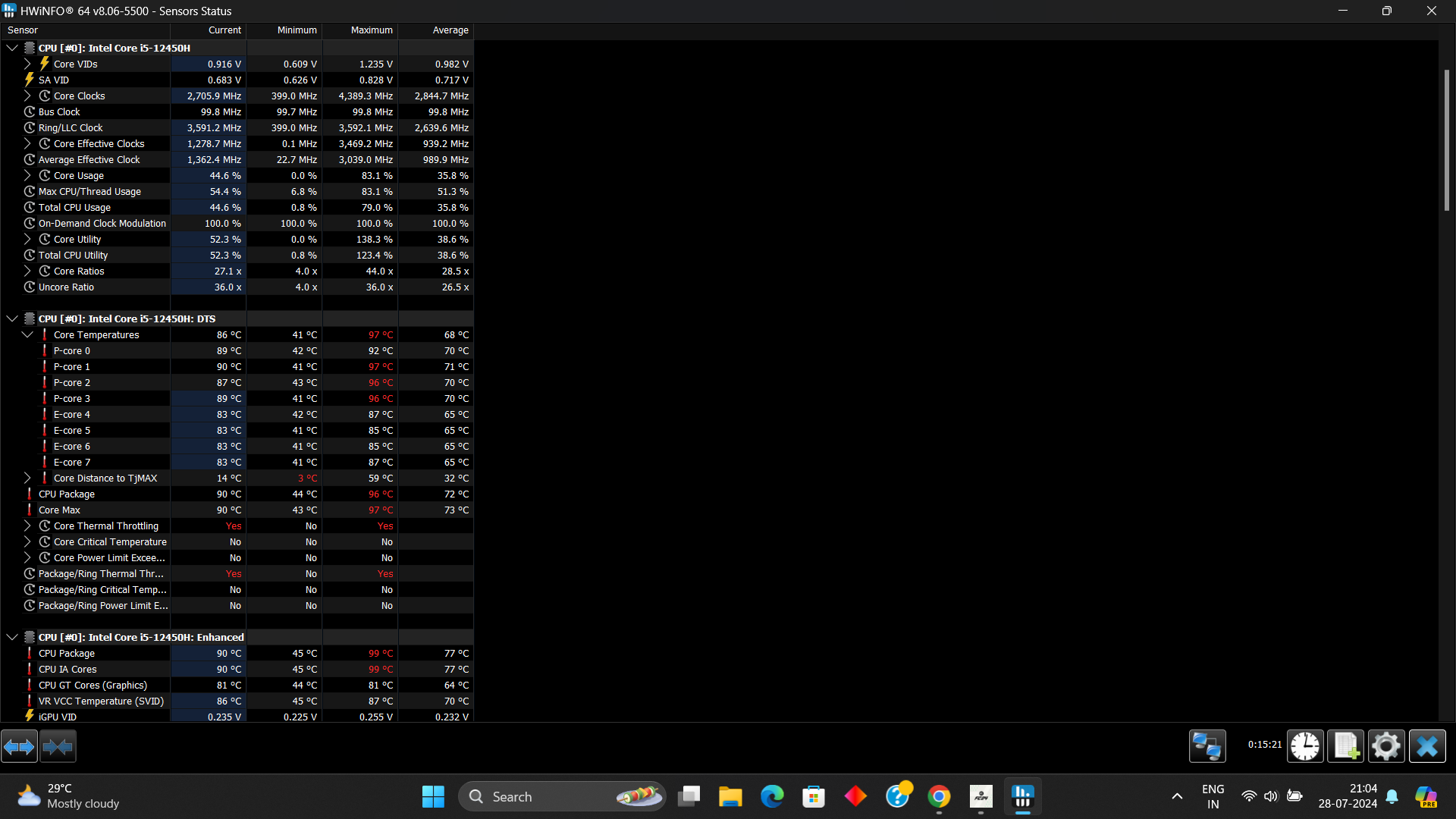Open the volume speaker tray icon
This screenshot has height=819, width=1456.
coord(1271,796)
